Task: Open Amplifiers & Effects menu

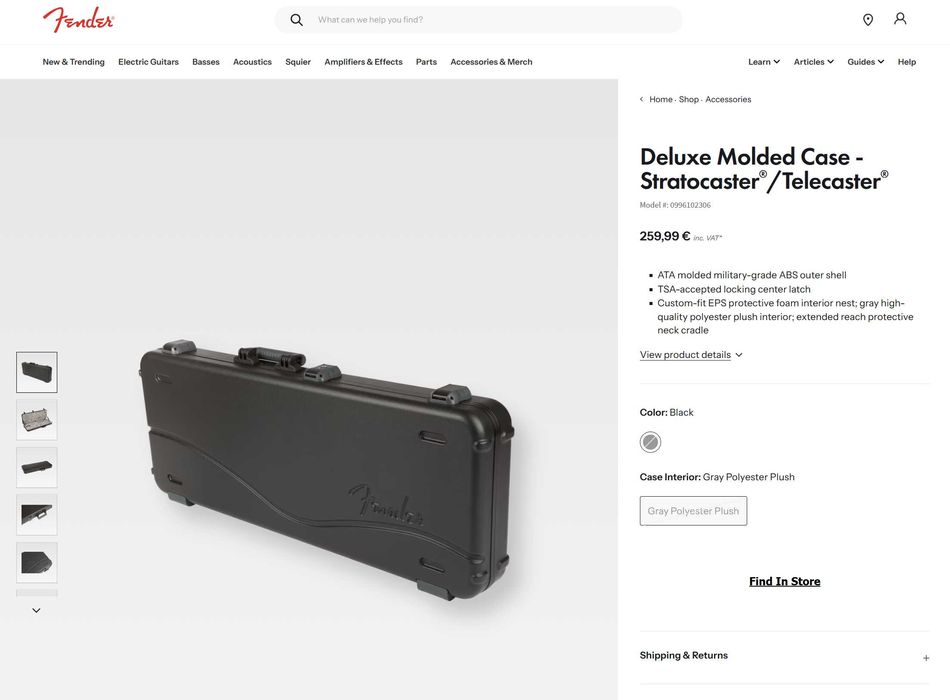Action: 363,62
